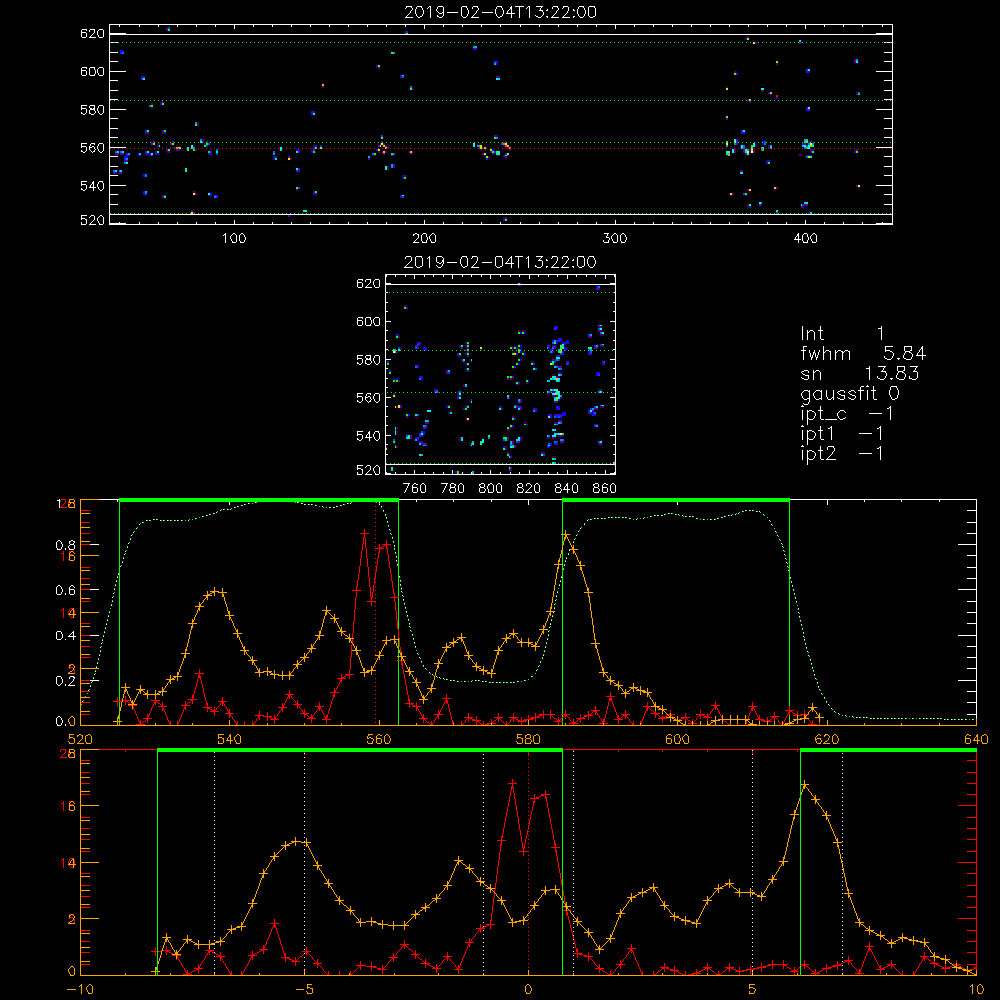The image size is (1000, 1000).
Task: Click x-axis label 780 on middle plot
Action: click(453, 489)
